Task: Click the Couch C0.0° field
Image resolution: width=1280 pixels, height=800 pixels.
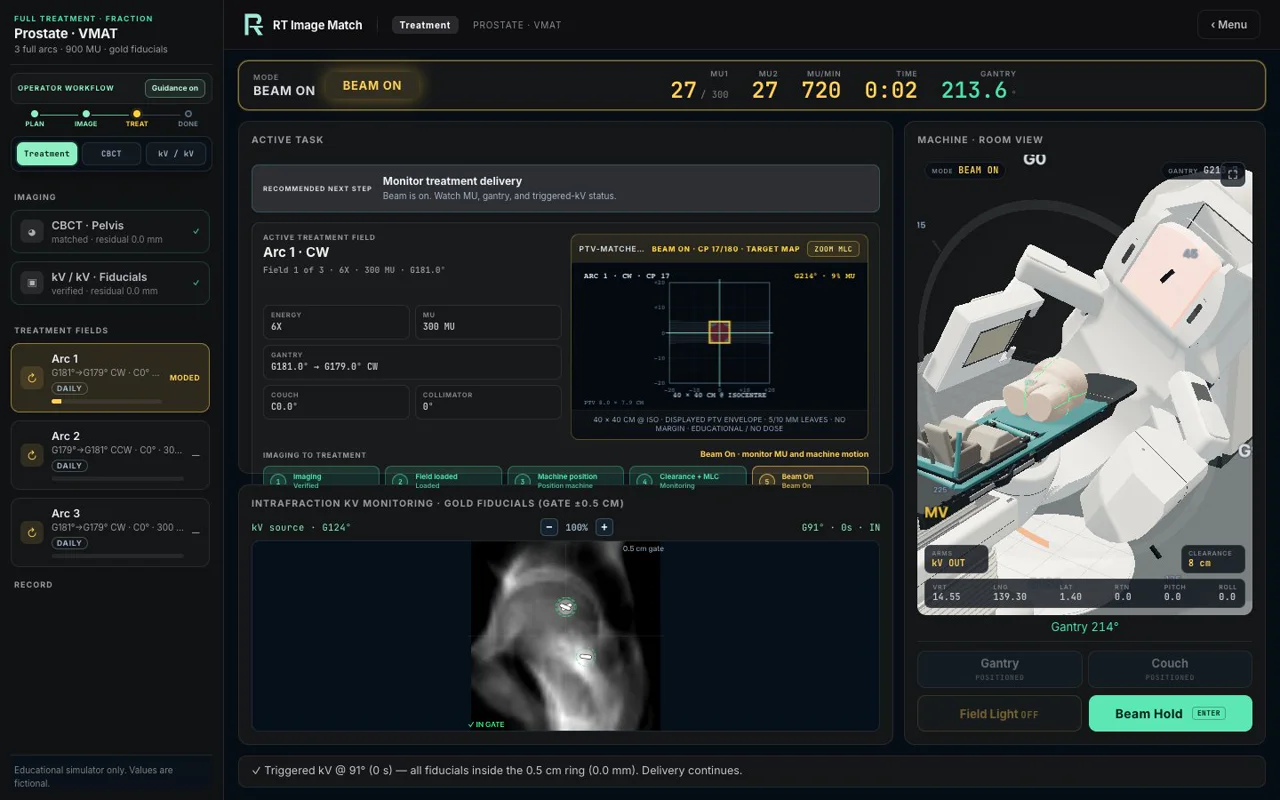Action: pos(336,402)
